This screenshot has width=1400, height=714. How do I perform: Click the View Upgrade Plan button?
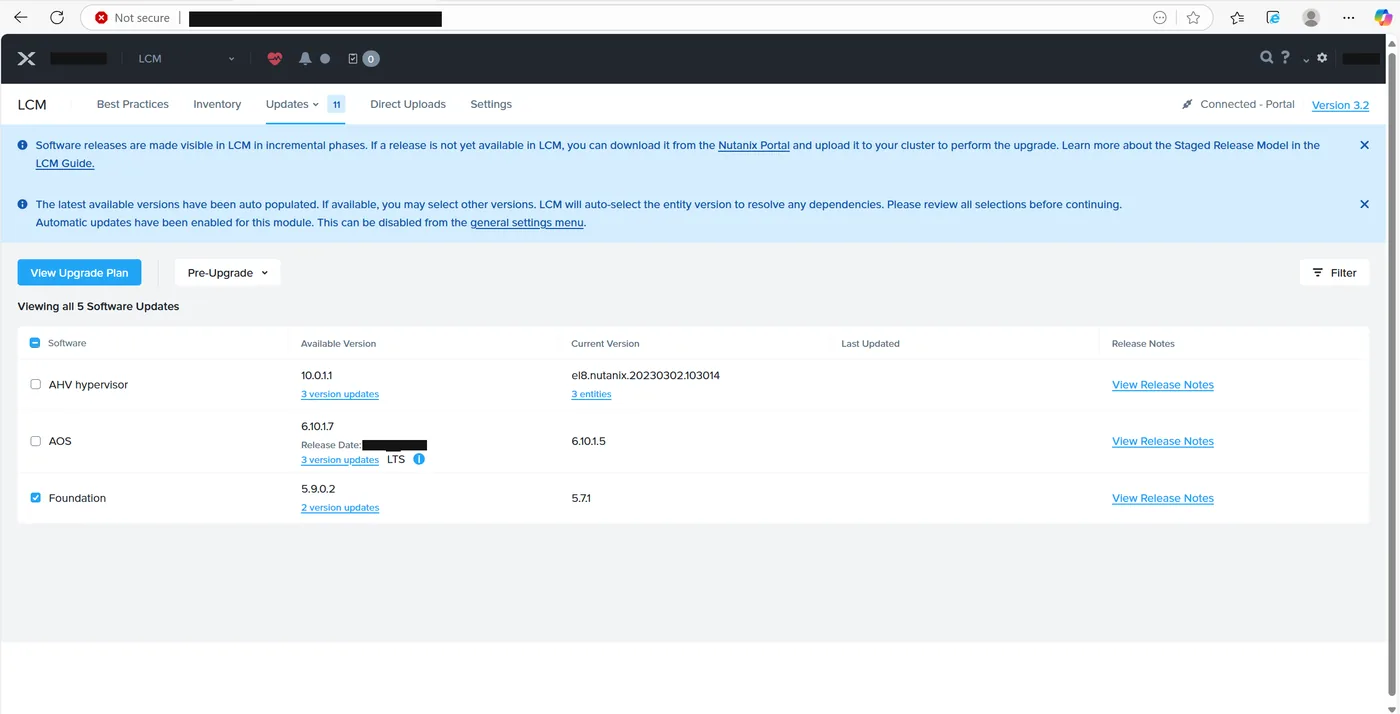click(x=80, y=273)
